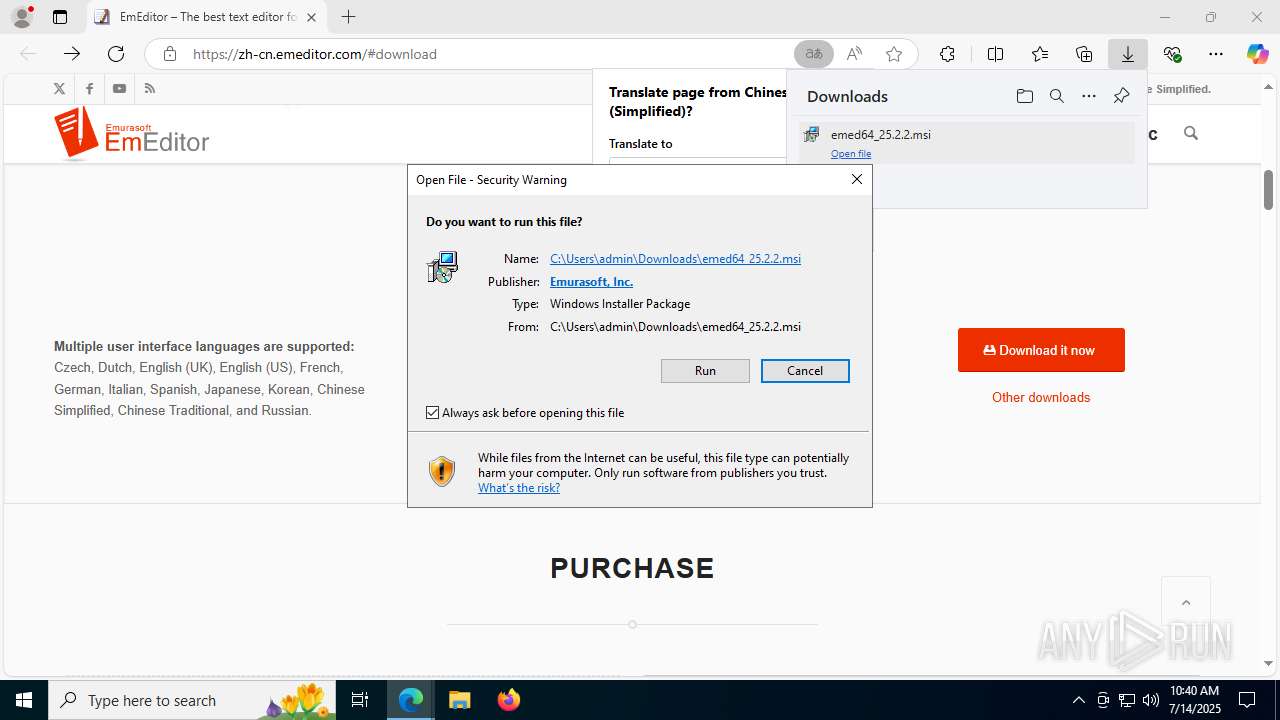Open Edge Settings and more menu
Image resolution: width=1280 pixels, height=720 pixels.
click(x=1216, y=54)
